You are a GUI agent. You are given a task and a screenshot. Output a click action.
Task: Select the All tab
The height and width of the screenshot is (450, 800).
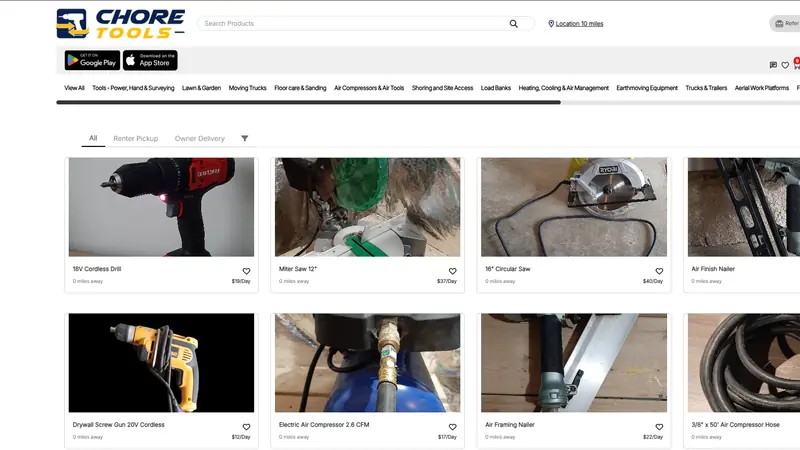[93, 138]
